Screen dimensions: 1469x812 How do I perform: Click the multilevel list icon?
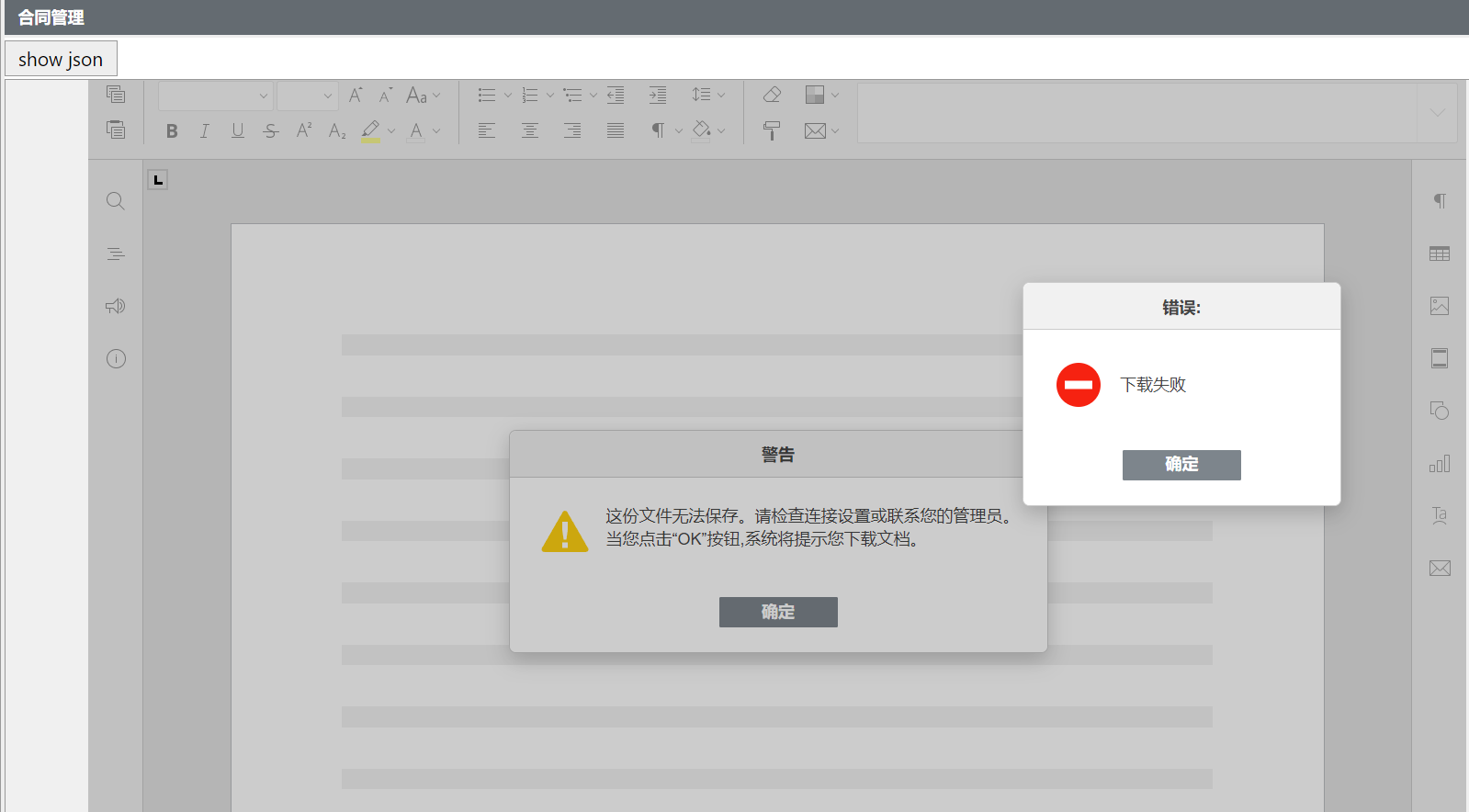pyautogui.click(x=573, y=95)
